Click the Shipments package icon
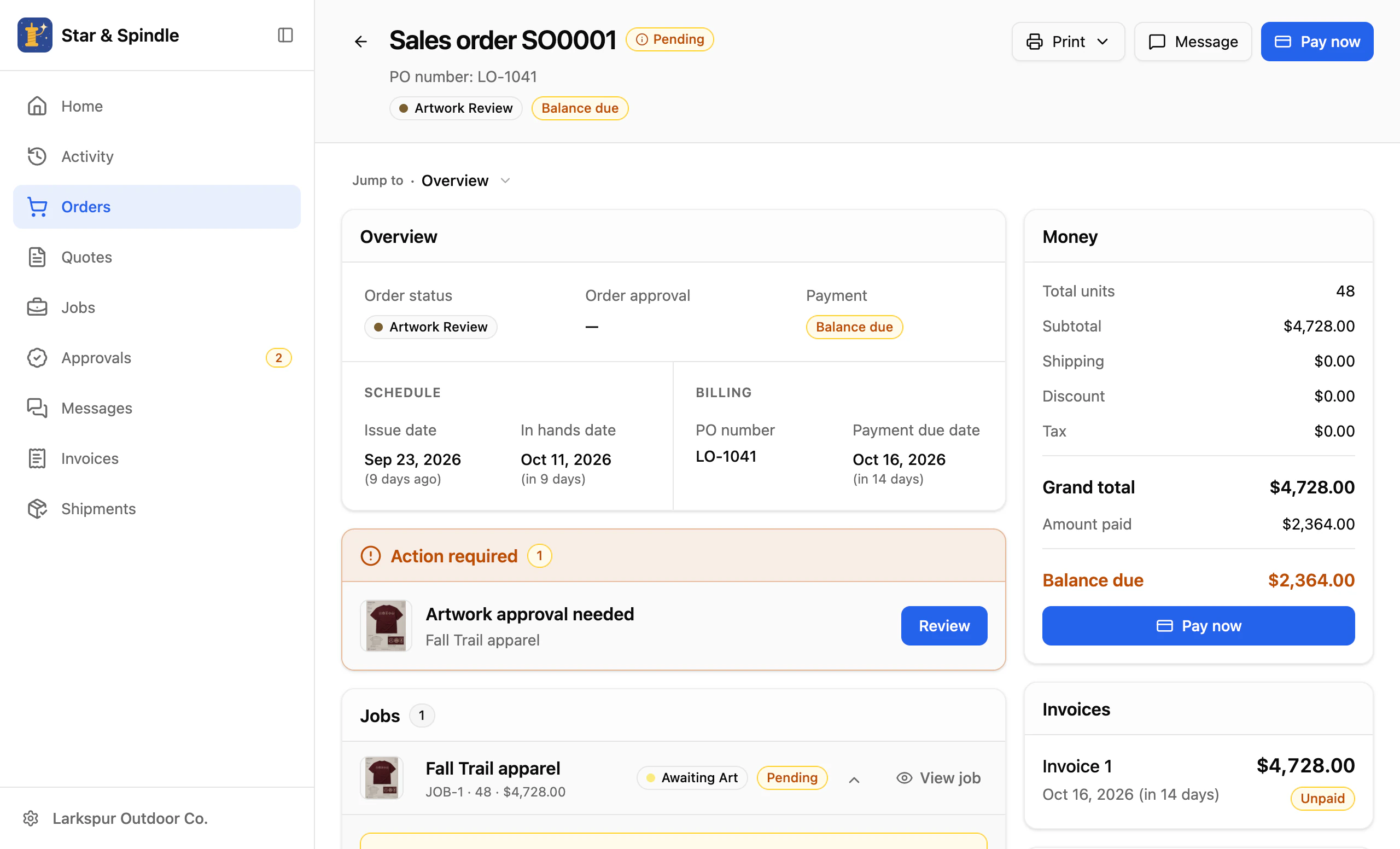The width and height of the screenshot is (1400, 849). [x=38, y=509]
